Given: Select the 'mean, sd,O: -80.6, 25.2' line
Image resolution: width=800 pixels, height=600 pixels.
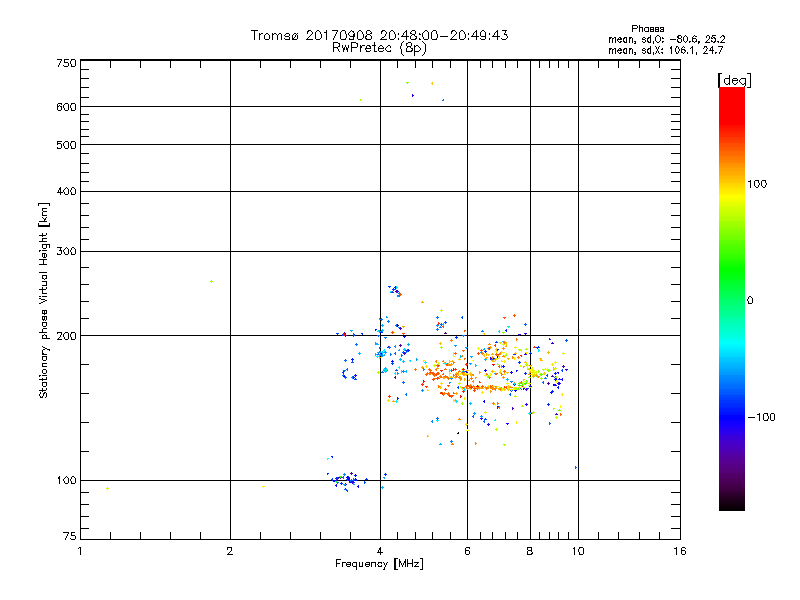Looking at the screenshot, I should pos(666,39).
